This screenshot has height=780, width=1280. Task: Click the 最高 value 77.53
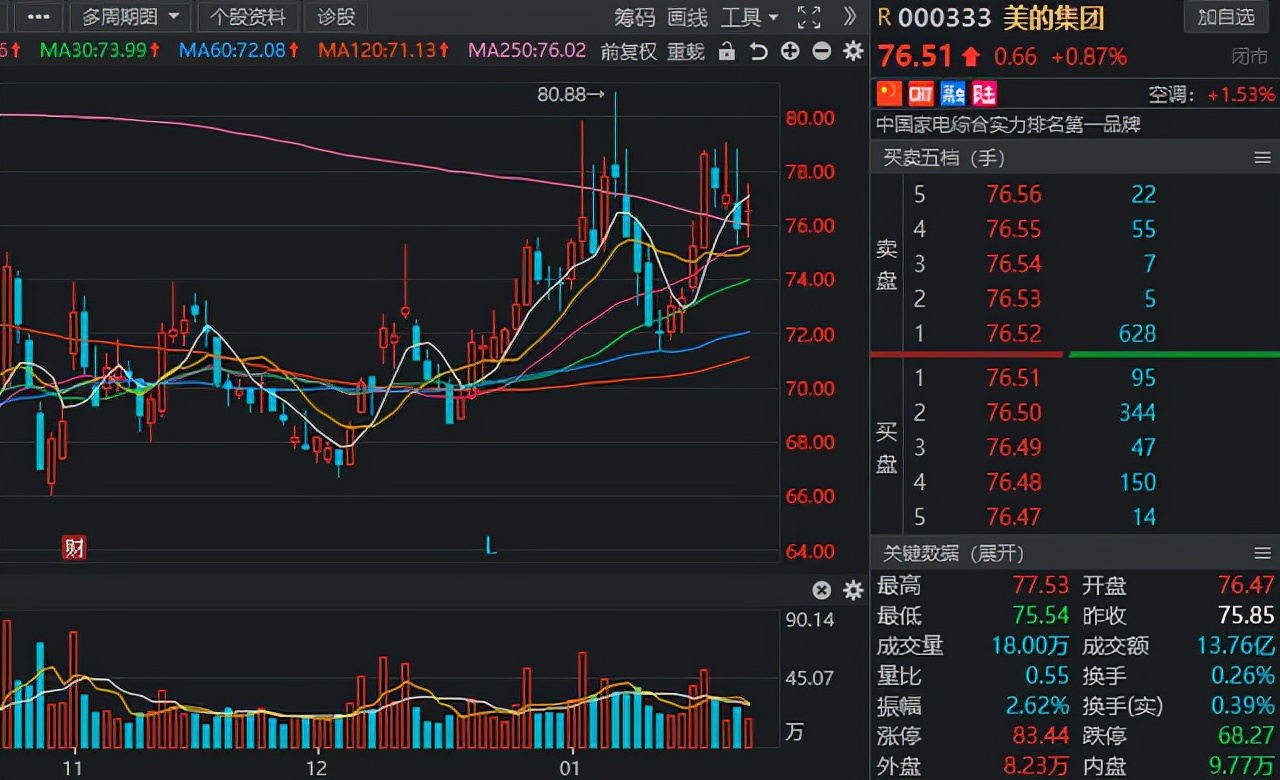pyautogui.click(x=1041, y=585)
